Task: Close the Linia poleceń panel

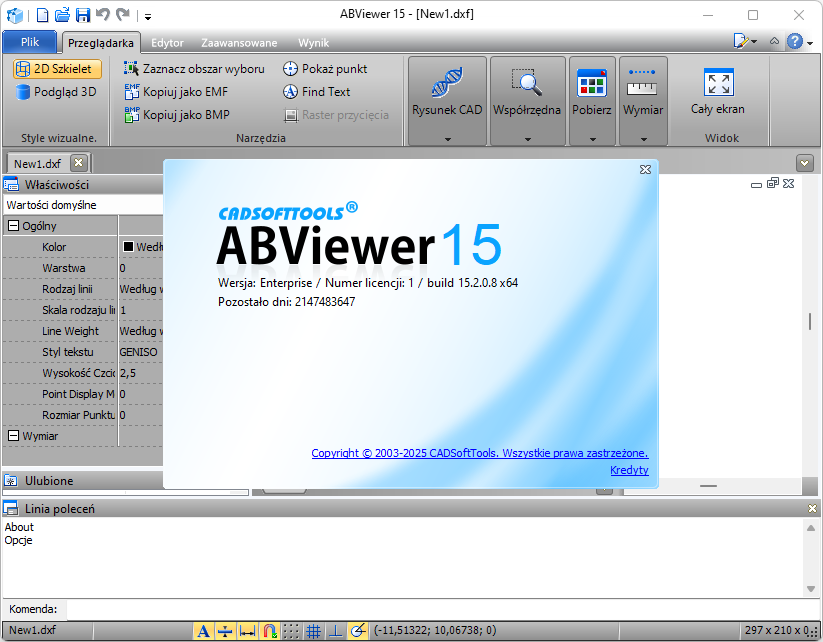Action: 812,508
